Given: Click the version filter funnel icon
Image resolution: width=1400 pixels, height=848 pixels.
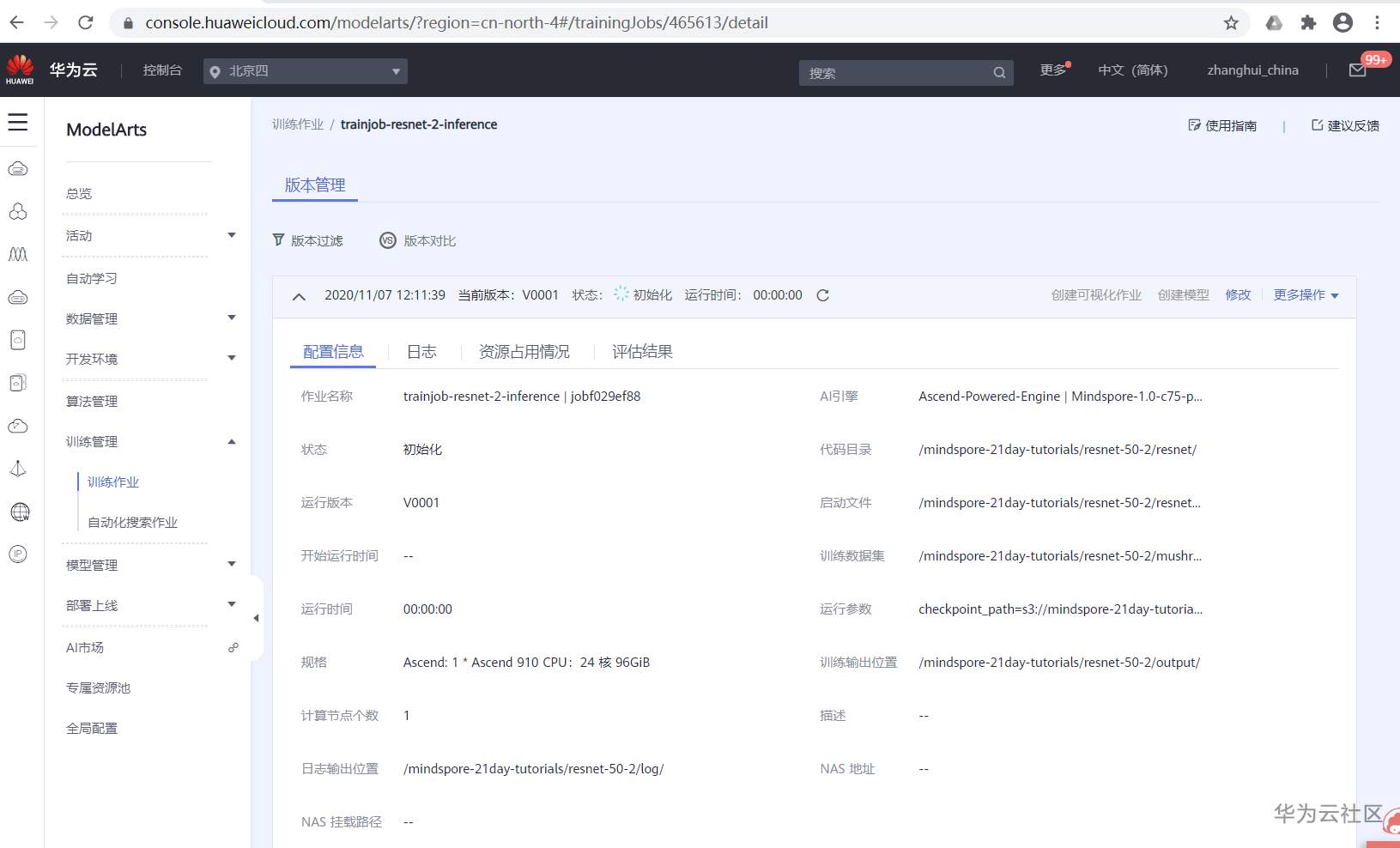Looking at the screenshot, I should tap(278, 240).
